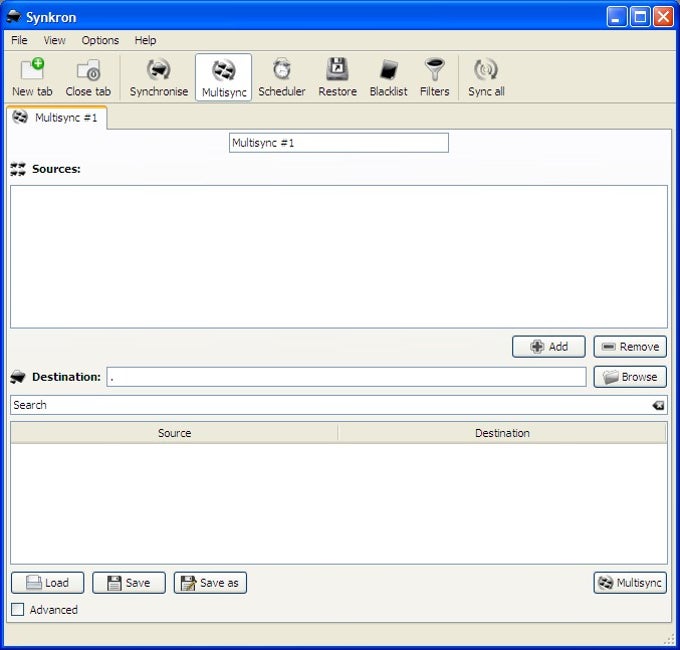The image size is (680, 650).
Task: Click inside the Sources list area
Action: [339, 257]
